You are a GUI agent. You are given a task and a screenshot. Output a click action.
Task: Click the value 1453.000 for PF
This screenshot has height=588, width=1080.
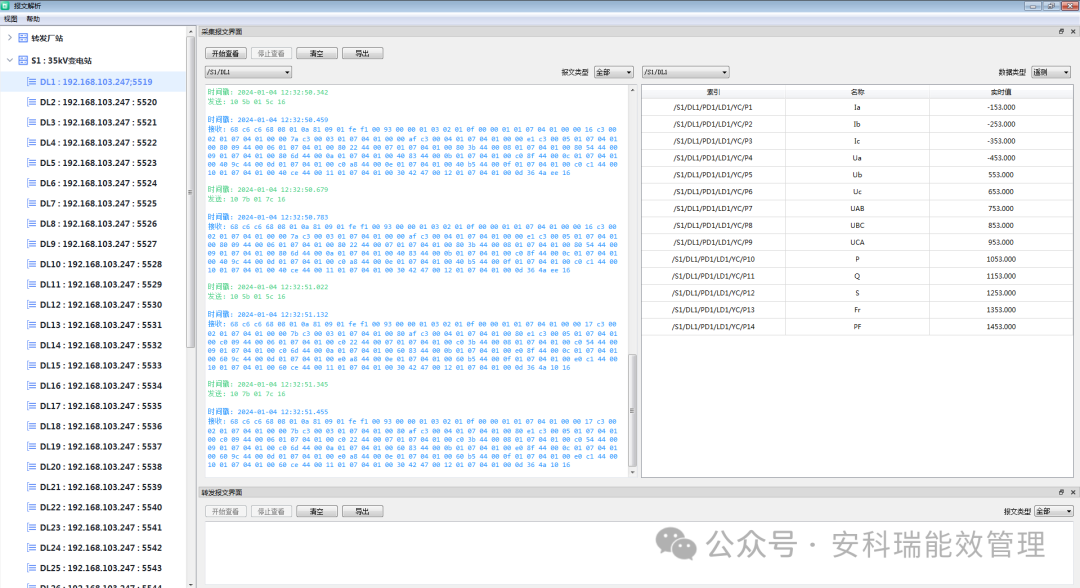click(x=1001, y=326)
